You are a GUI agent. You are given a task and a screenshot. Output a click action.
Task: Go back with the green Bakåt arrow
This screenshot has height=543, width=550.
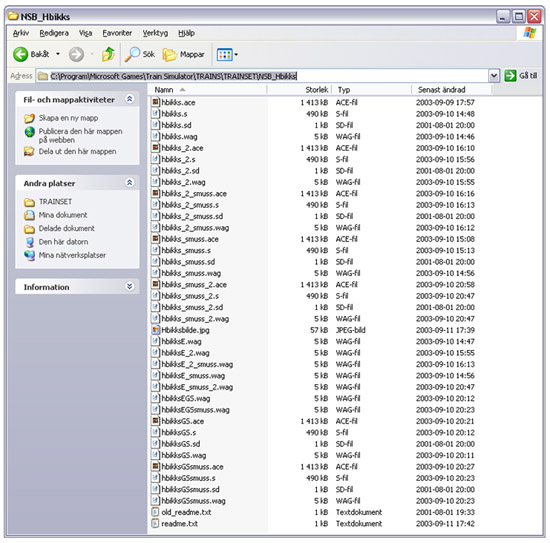point(20,54)
